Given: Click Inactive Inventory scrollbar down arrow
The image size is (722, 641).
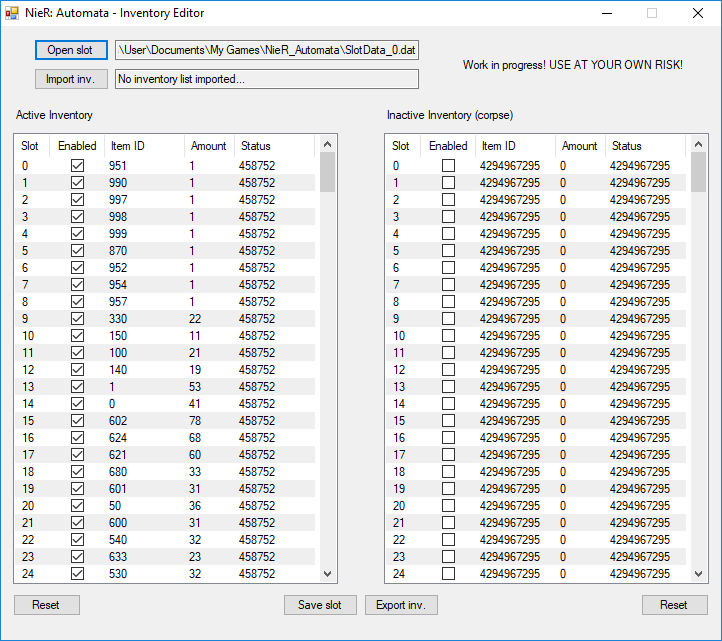Looking at the screenshot, I should (x=699, y=574).
